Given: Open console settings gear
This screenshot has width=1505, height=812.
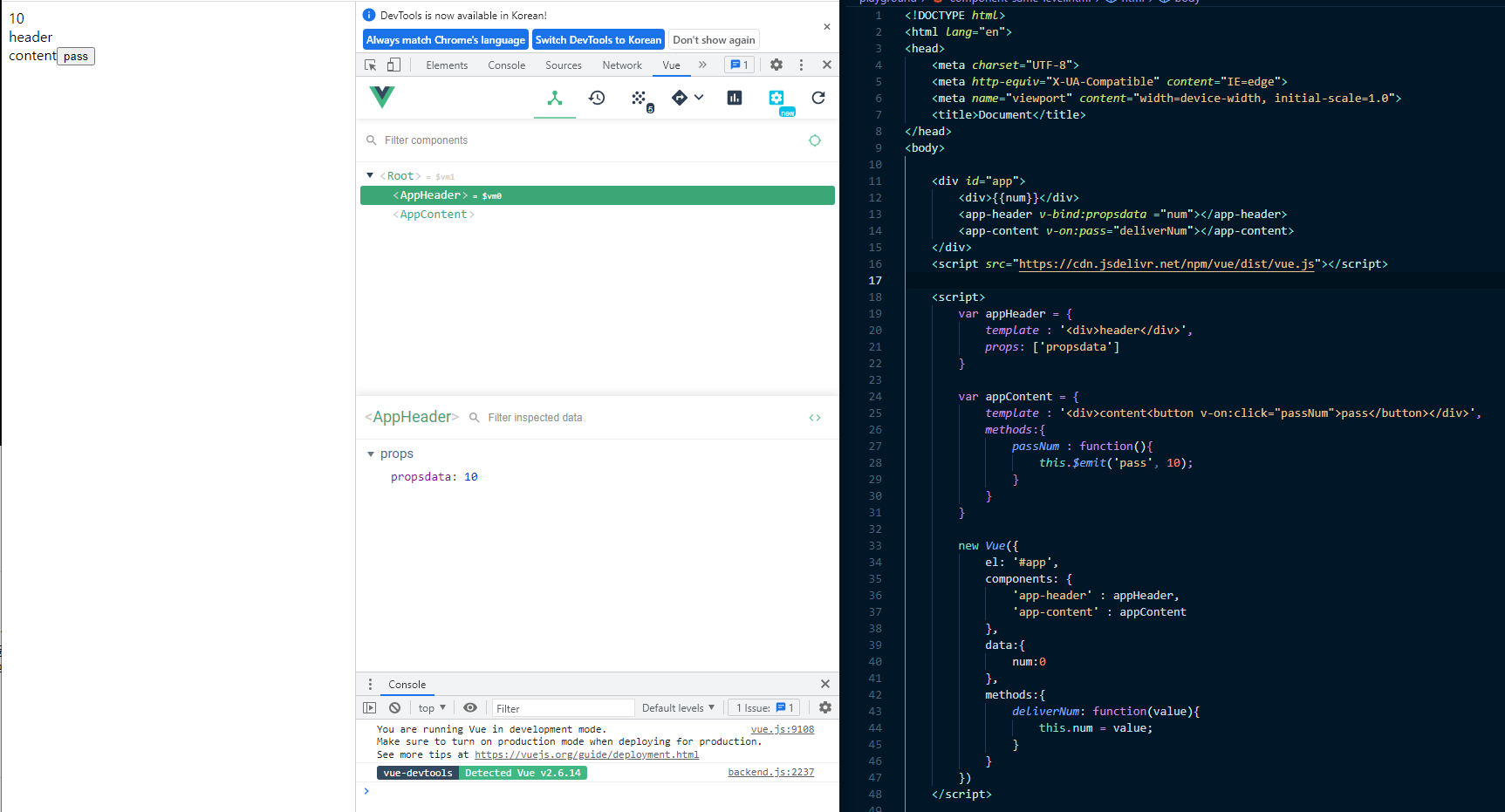Looking at the screenshot, I should click(x=825, y=708).
